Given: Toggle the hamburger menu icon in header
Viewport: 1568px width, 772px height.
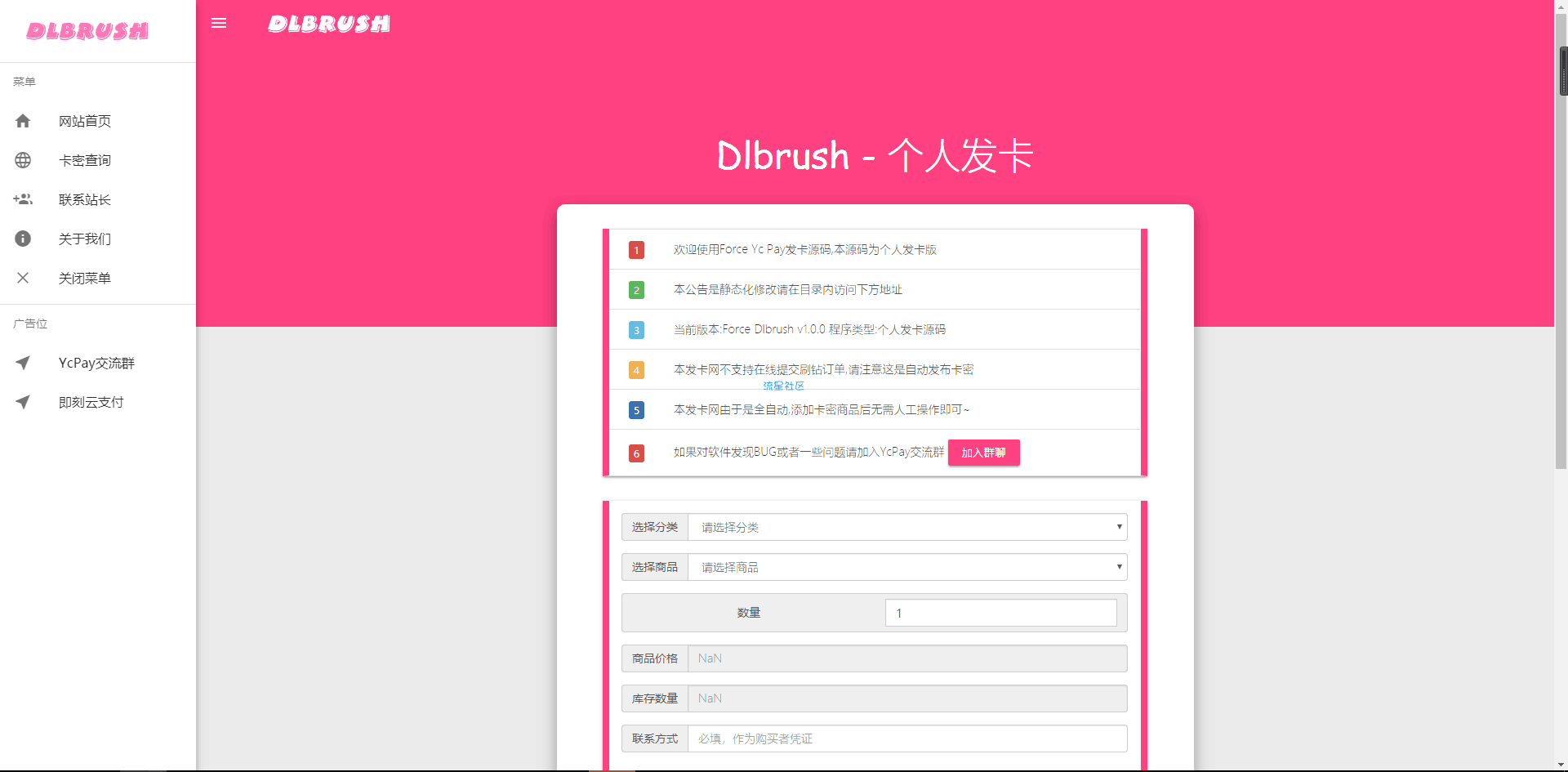Looking at the screenshot, I should pos(219,23).
